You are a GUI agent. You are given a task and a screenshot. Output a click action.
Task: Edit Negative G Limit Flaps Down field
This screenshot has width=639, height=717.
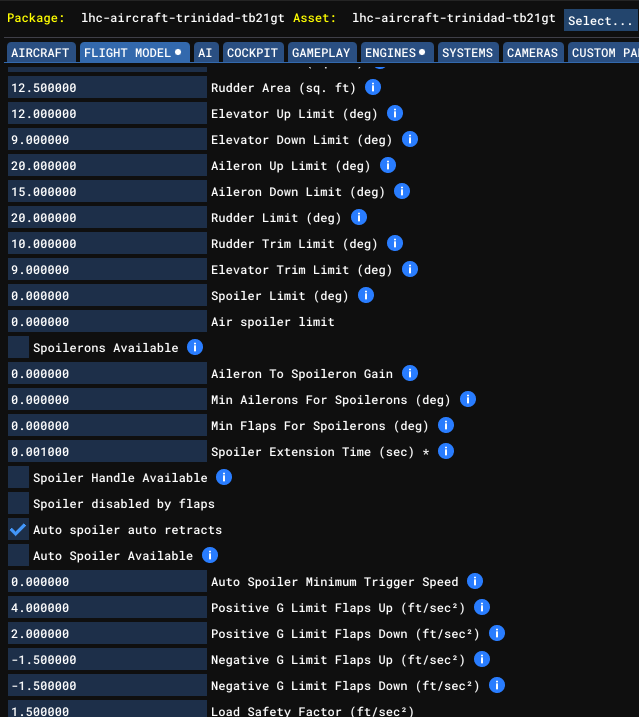point(107,686)
